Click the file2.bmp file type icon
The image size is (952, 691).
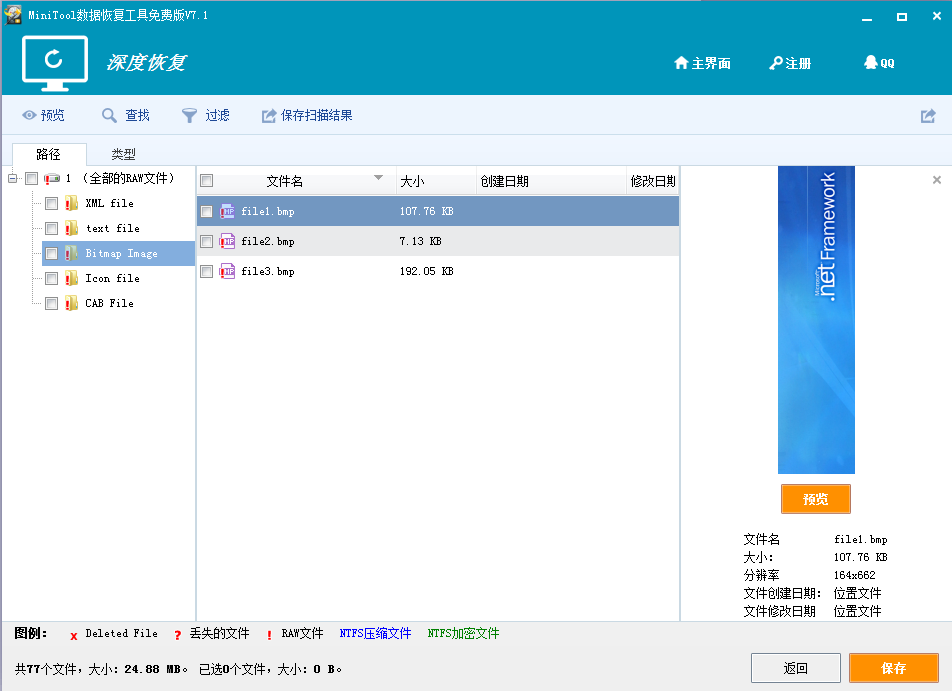pyautogui.click(x=227, y=241)
